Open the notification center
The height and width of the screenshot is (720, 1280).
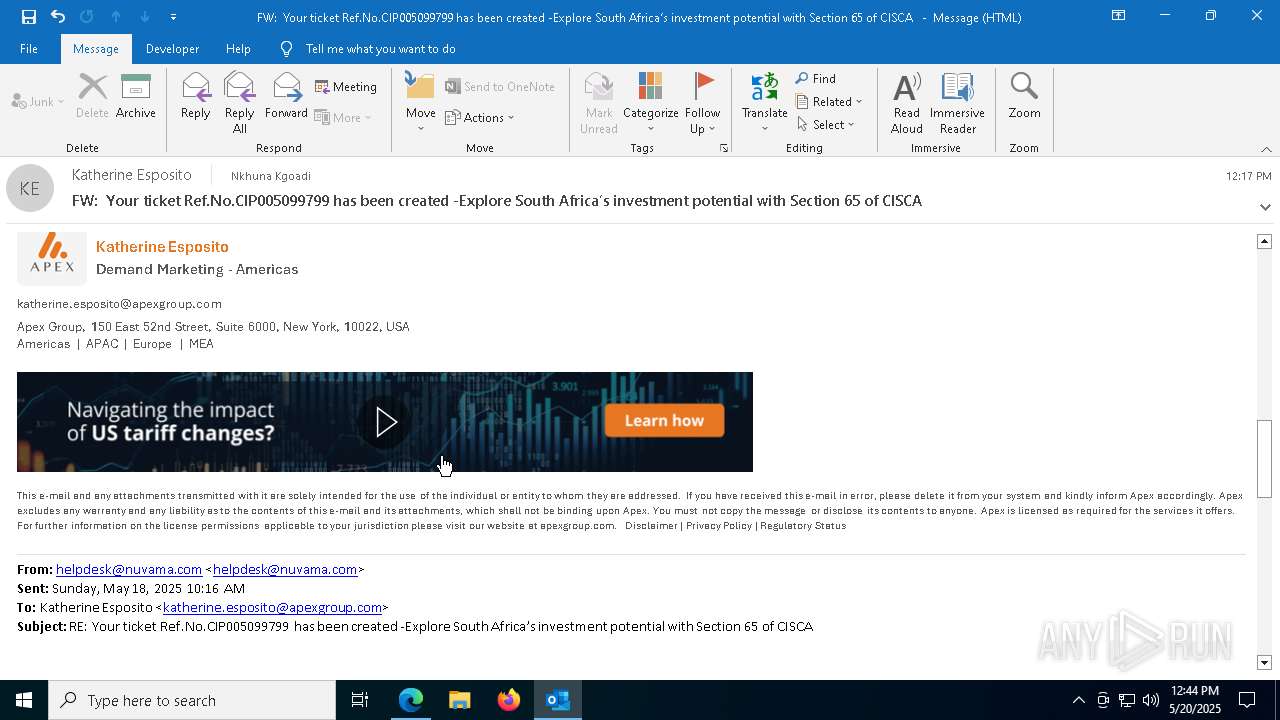[1247, 700]
